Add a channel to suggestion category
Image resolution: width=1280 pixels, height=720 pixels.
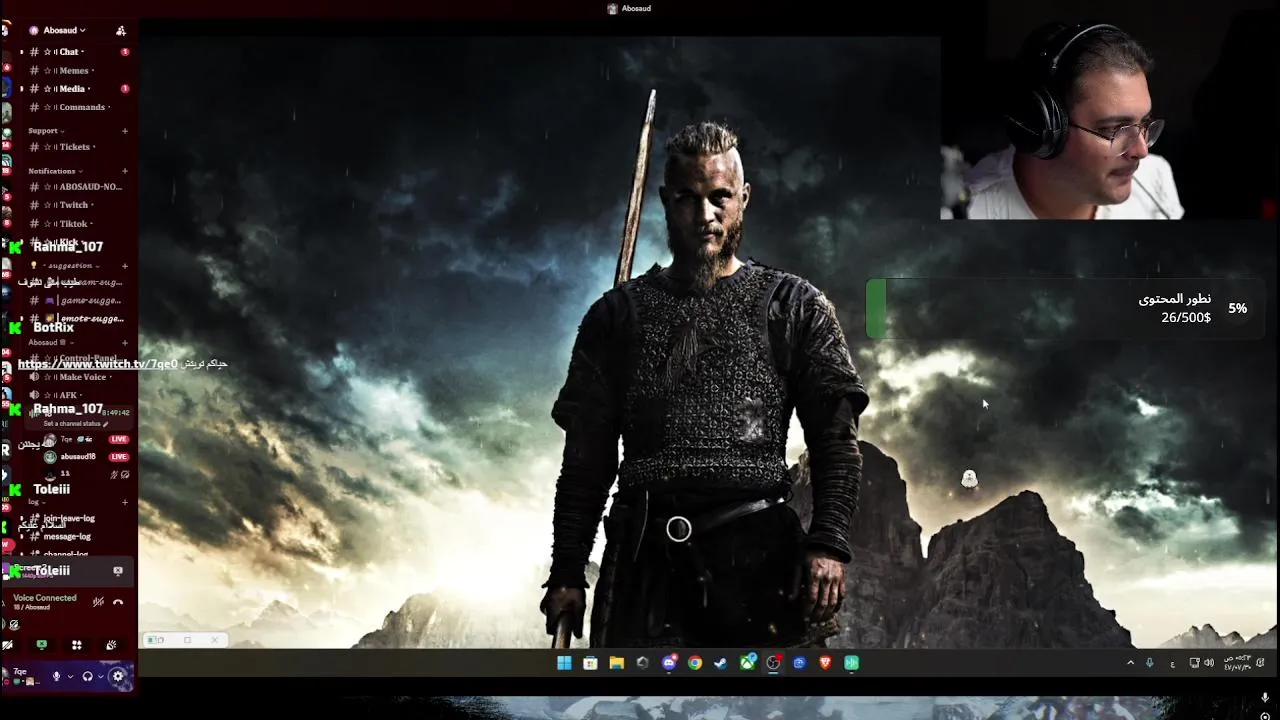125,266
